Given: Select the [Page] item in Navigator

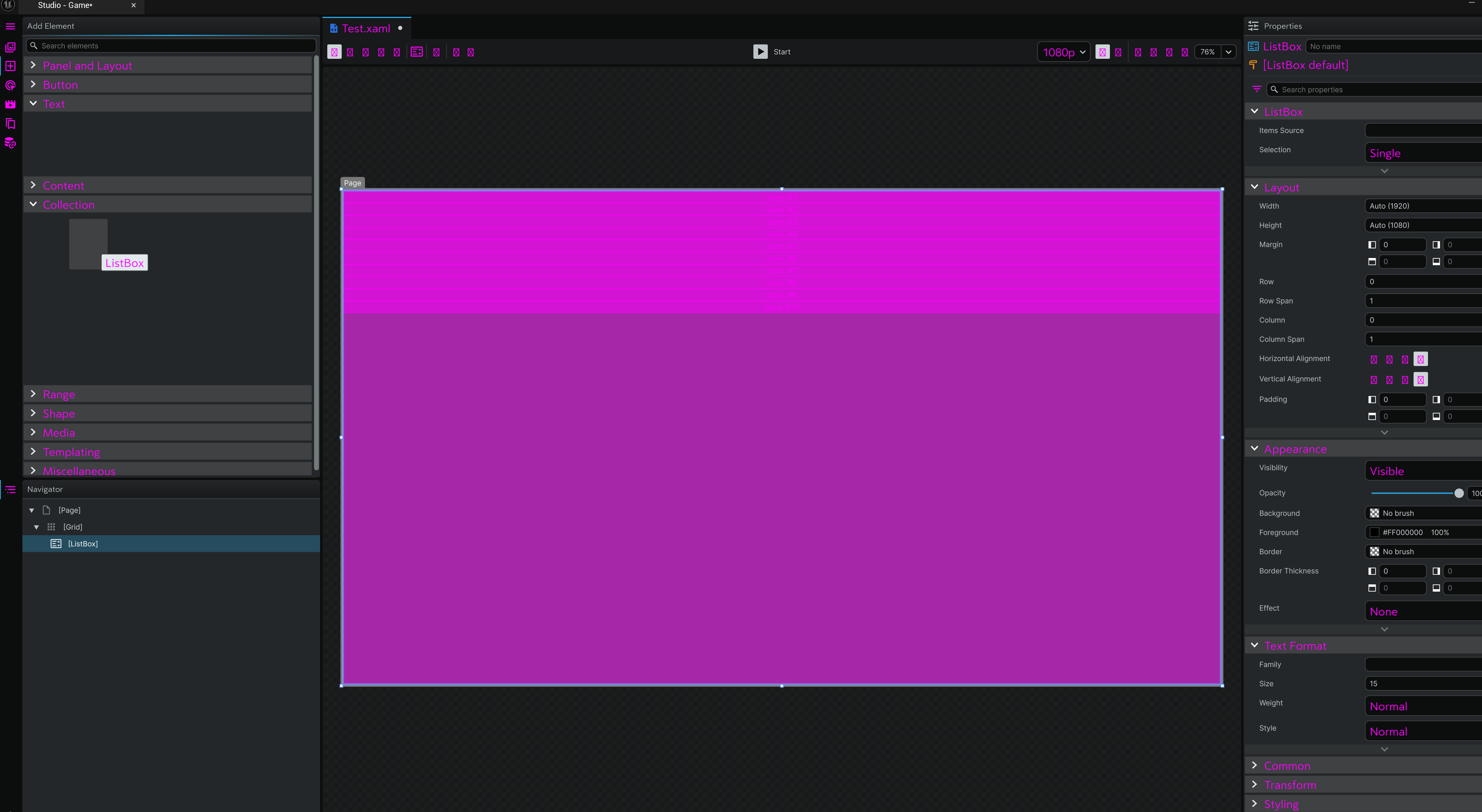Looking at the screenshot, I should pos(69,511).
